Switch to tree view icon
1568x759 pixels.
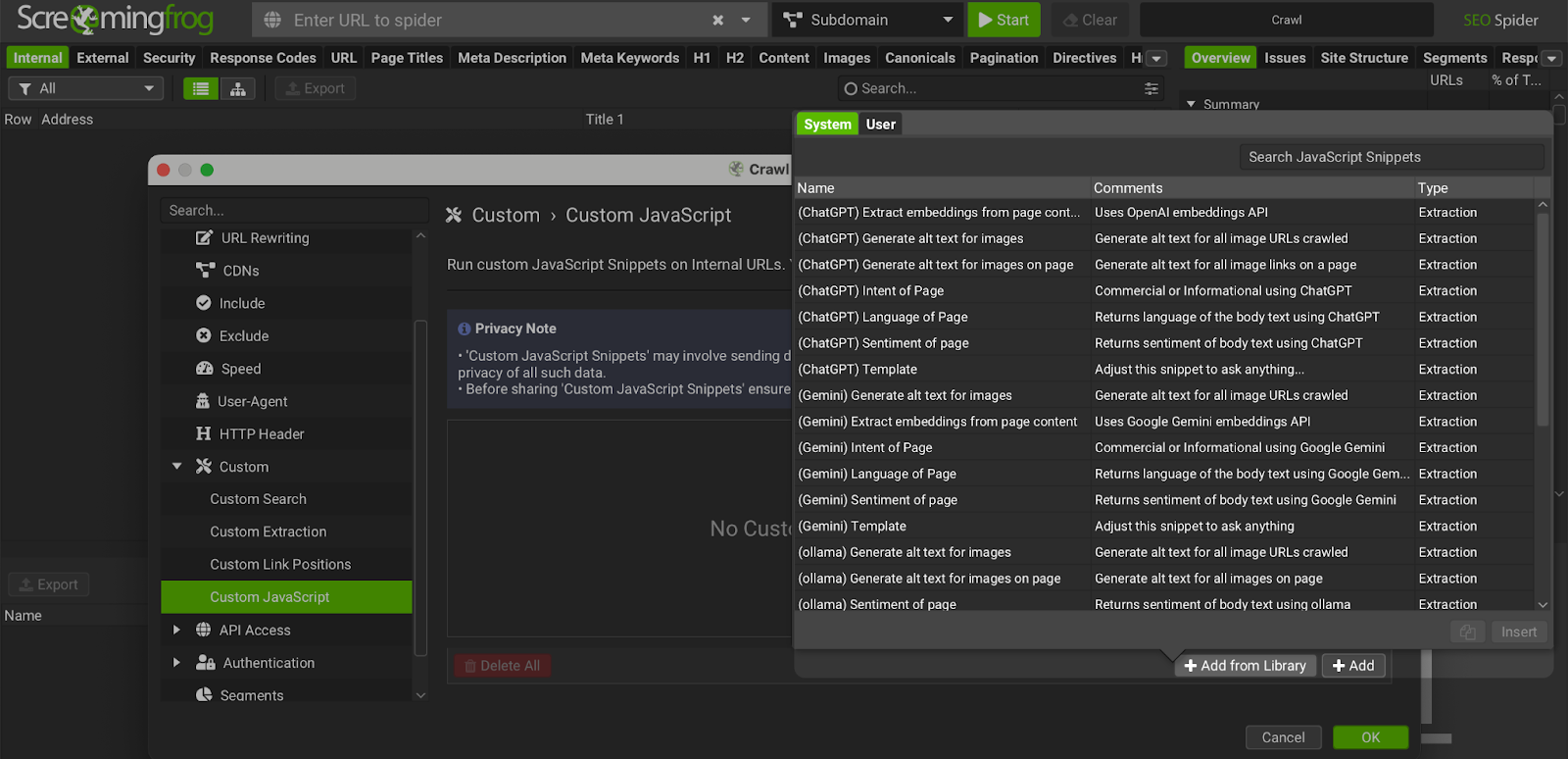pyautogui.click(x=238, y=88)
